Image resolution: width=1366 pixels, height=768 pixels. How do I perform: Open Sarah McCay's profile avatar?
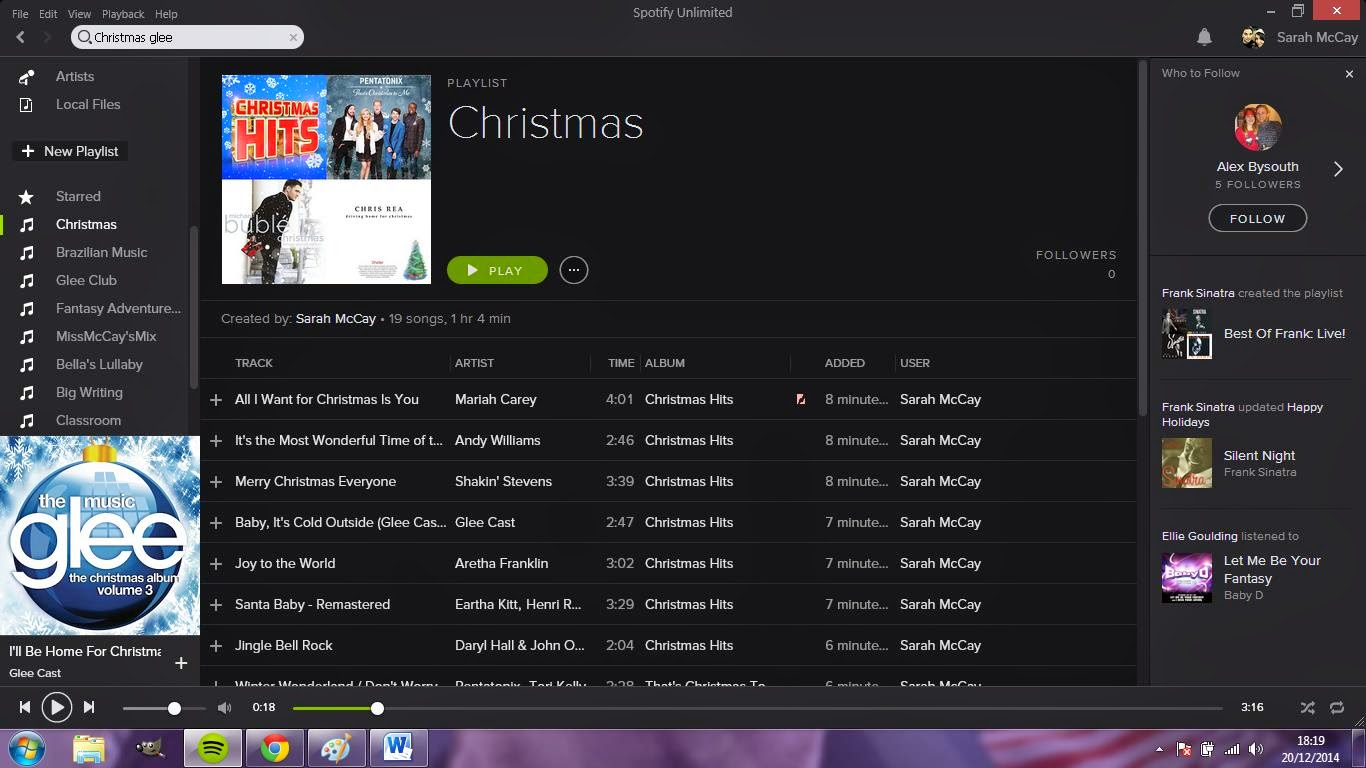click(x=1253, y=37)
